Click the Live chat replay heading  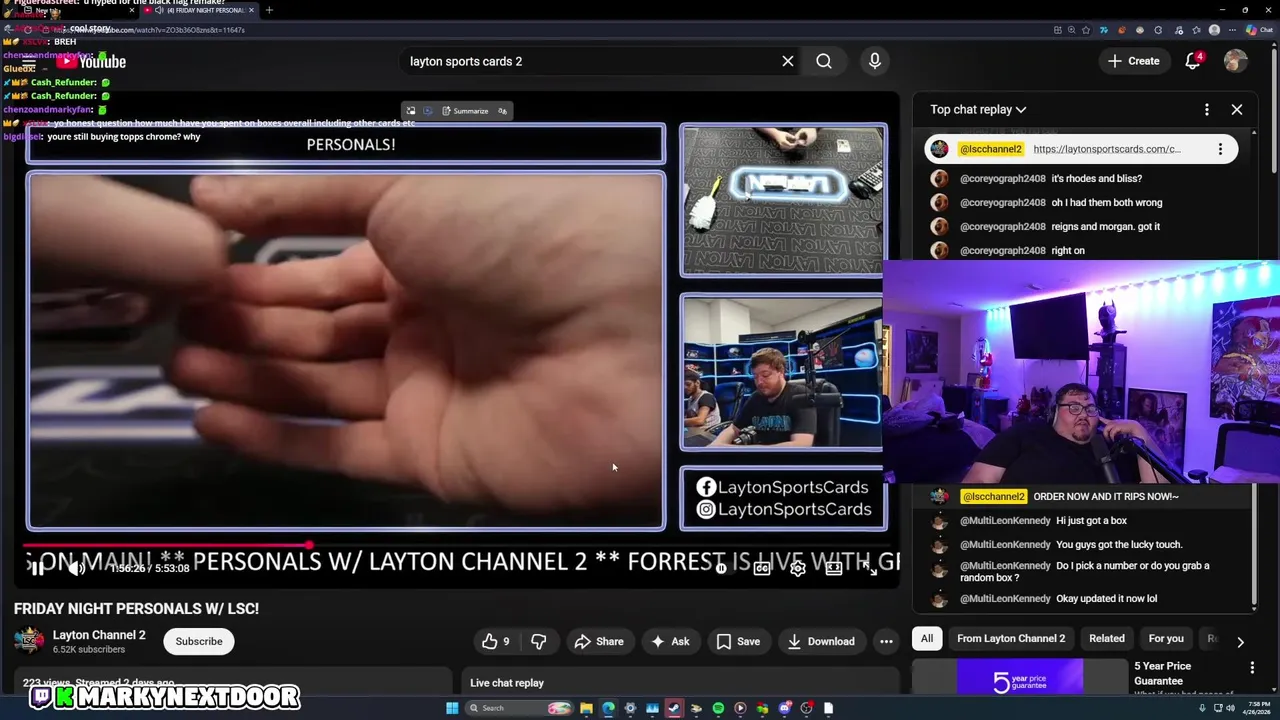(x=507, y=683)
